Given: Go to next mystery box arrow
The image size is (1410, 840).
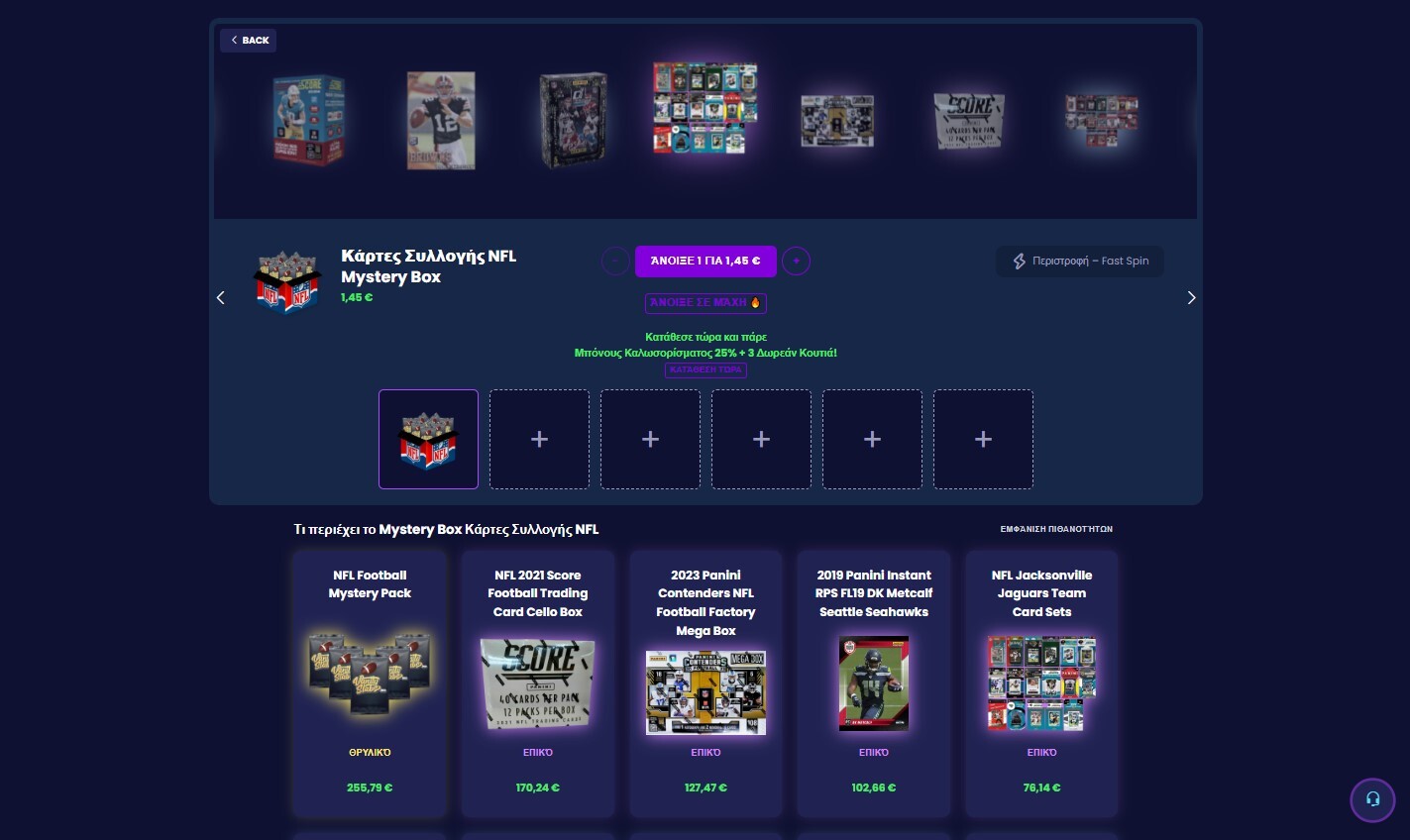Looking at the screenshot, I should click(1191, 297).
